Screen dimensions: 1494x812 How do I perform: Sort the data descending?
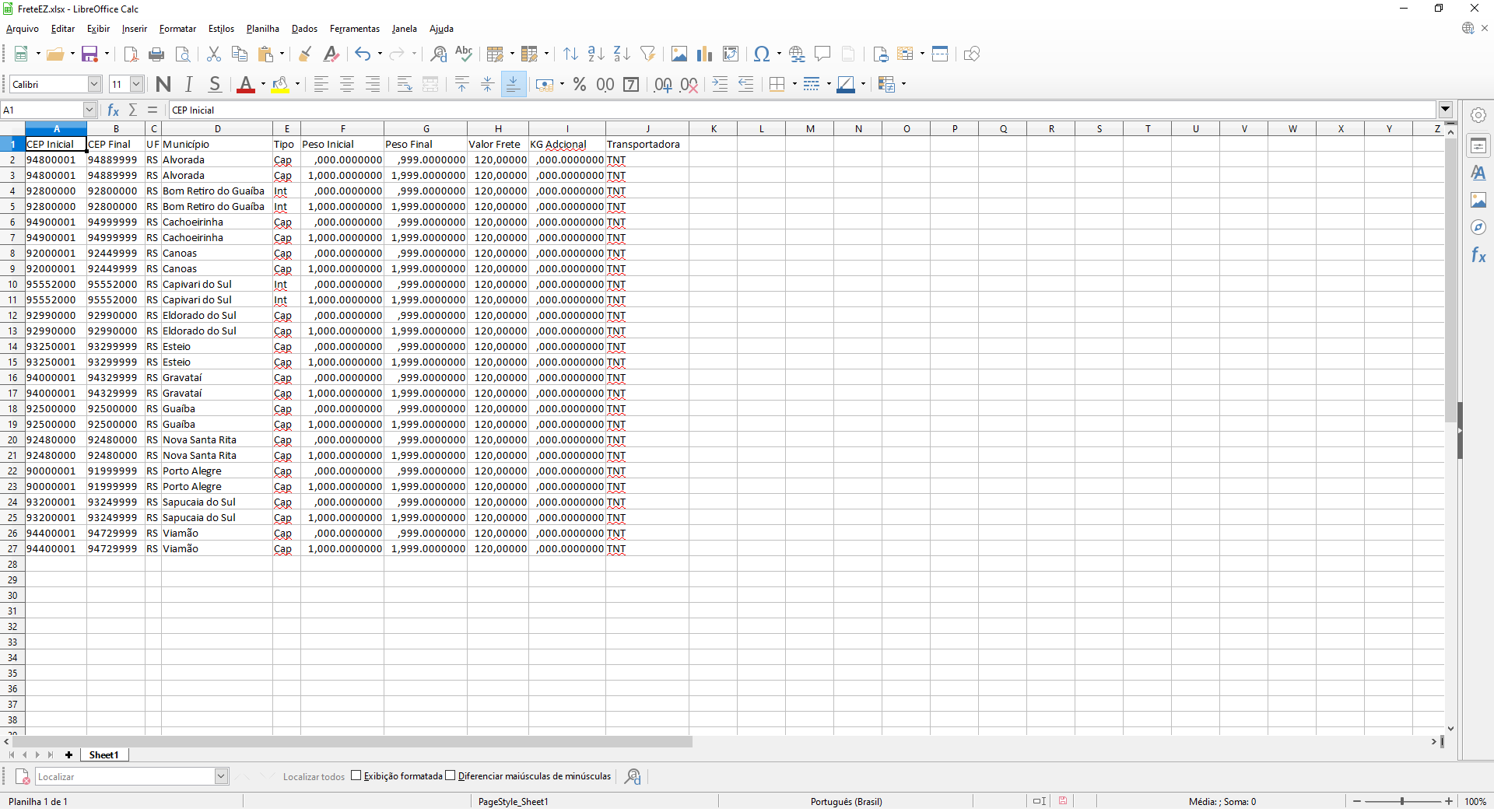622,54
